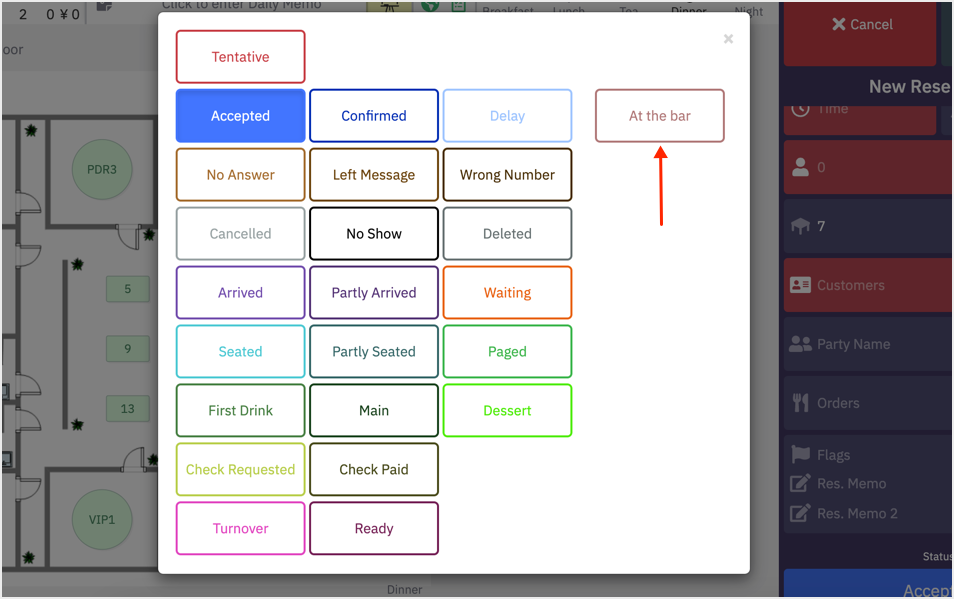Choose First Drink status
Viewport: 954px width, 599px height.
(240, 410)
